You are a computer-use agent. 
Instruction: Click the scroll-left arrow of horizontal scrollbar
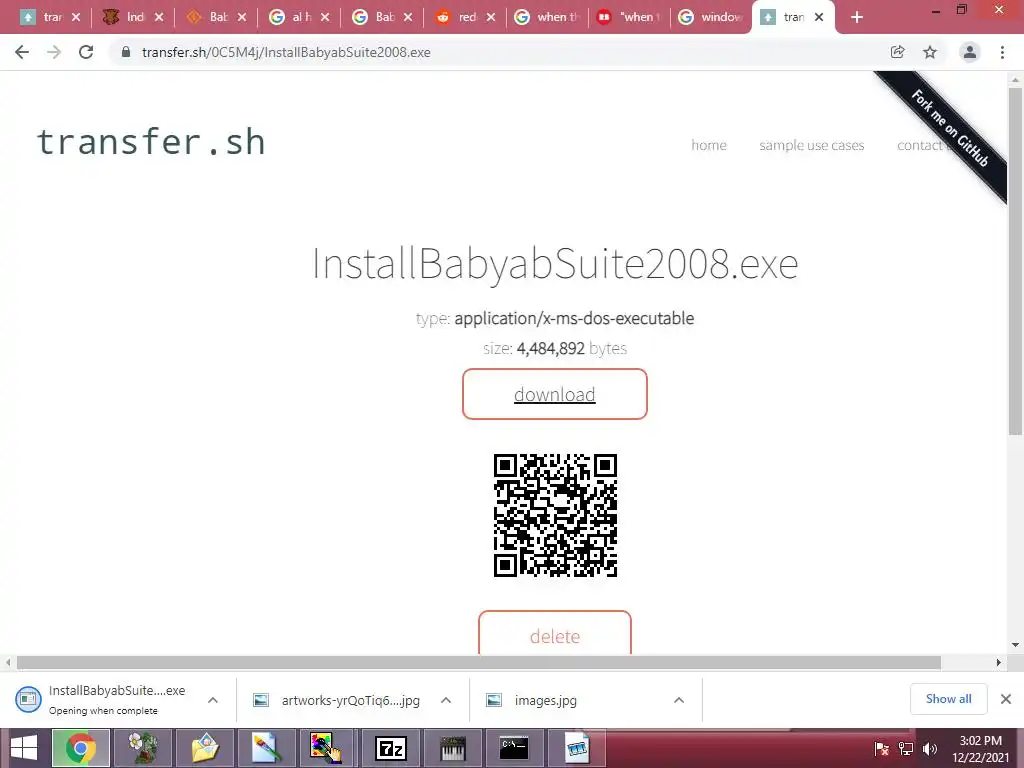click(8, 662)
